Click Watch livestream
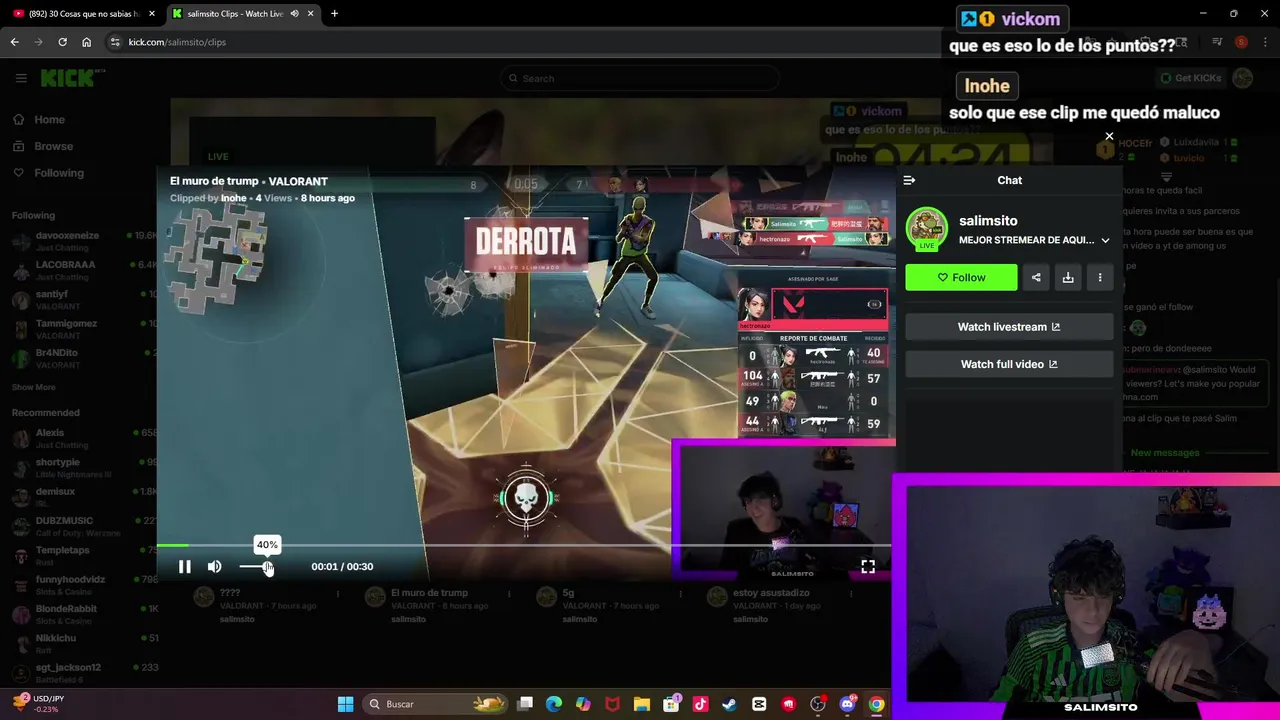The image size is (1280, 720). tap(1009, 327)
